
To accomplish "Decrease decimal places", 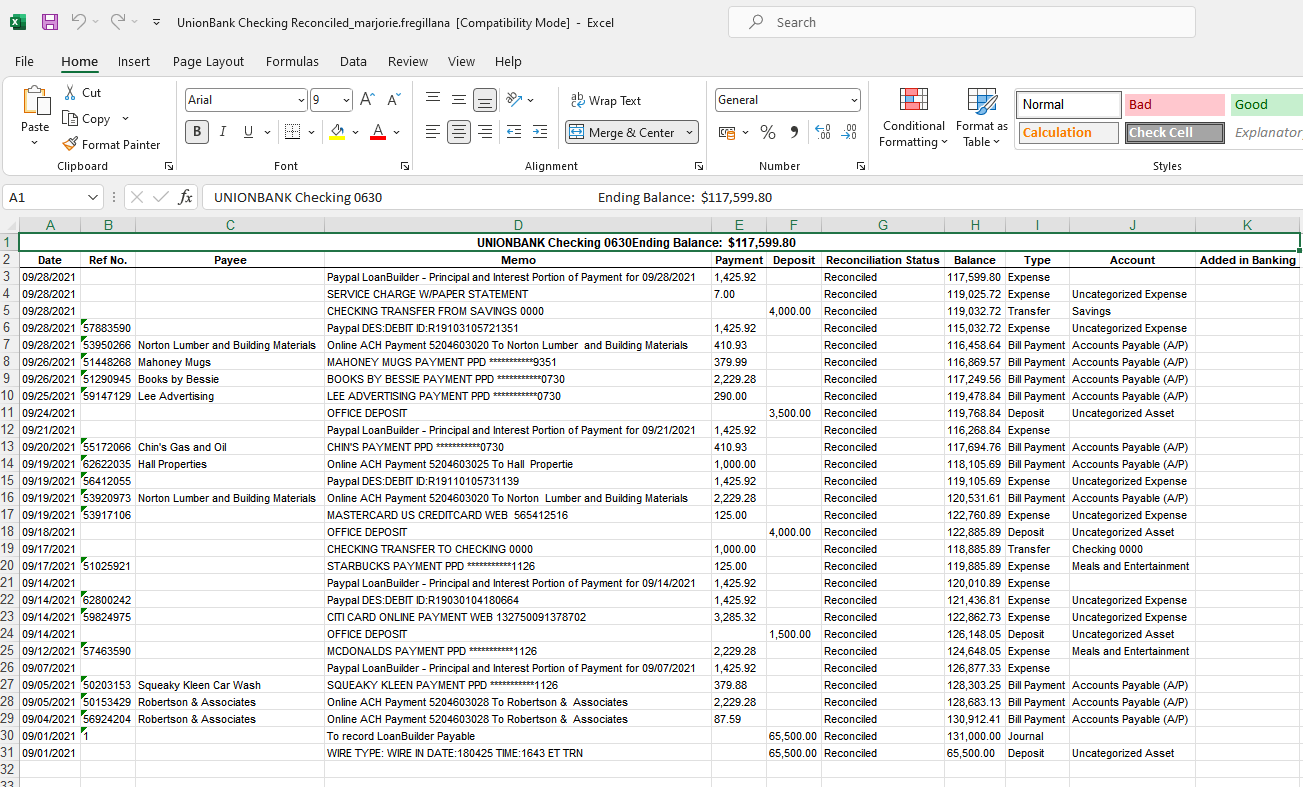I will click(x=849, y=132).
